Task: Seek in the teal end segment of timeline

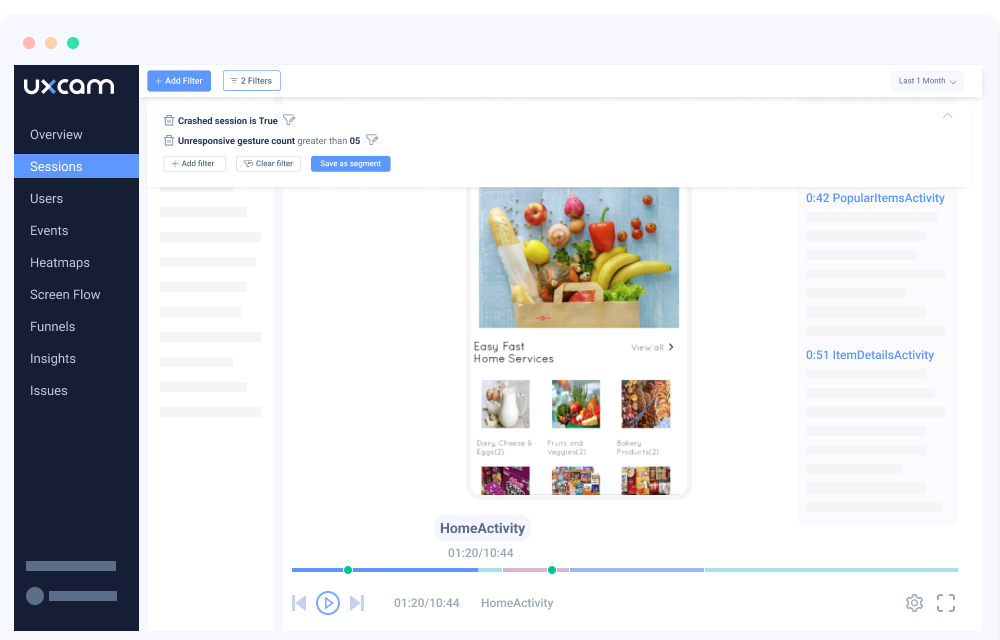Action: [831, 570]
